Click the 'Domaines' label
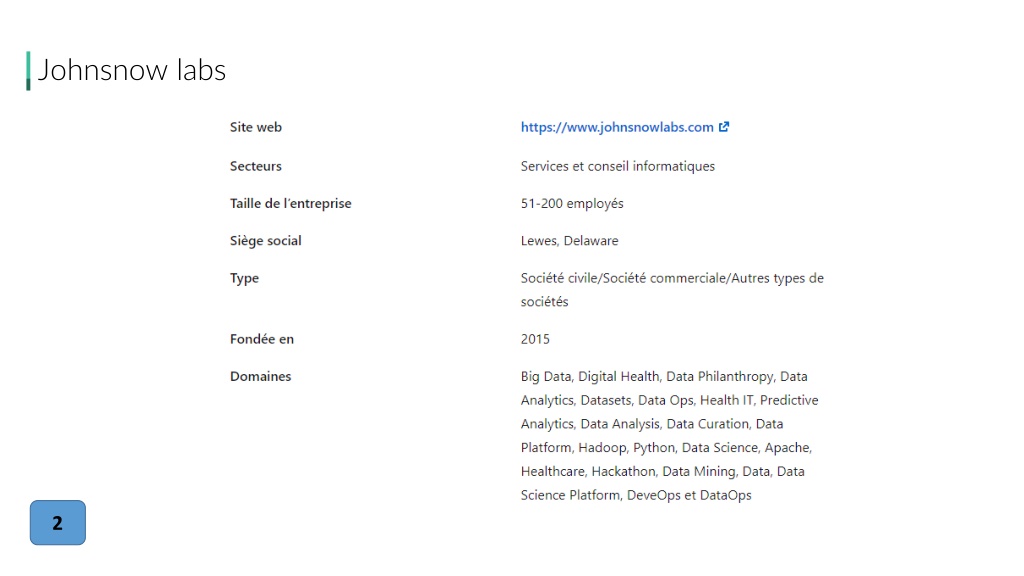 tap(260, 376)
